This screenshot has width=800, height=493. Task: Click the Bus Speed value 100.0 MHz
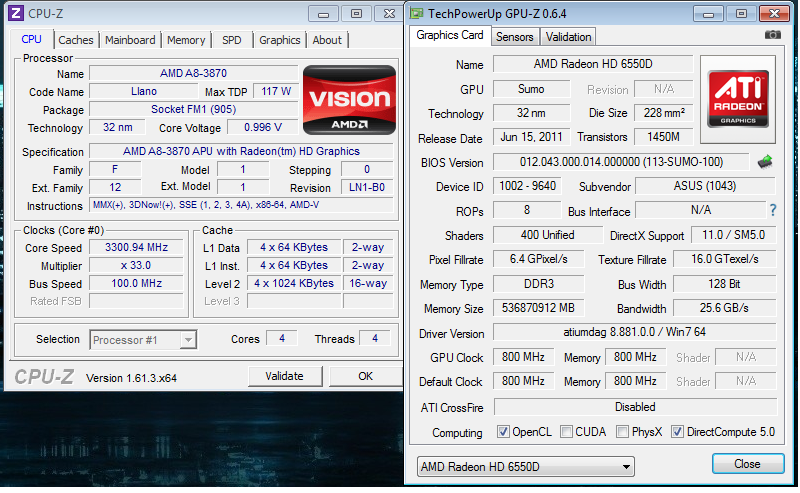tap(136, 283)
